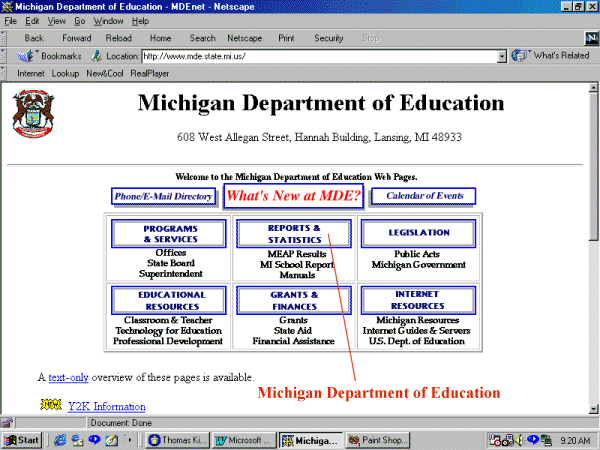Click the Y2K animated icon
Image resolution: width=600 pixels, height=450 pixels.
click(50, 405)
